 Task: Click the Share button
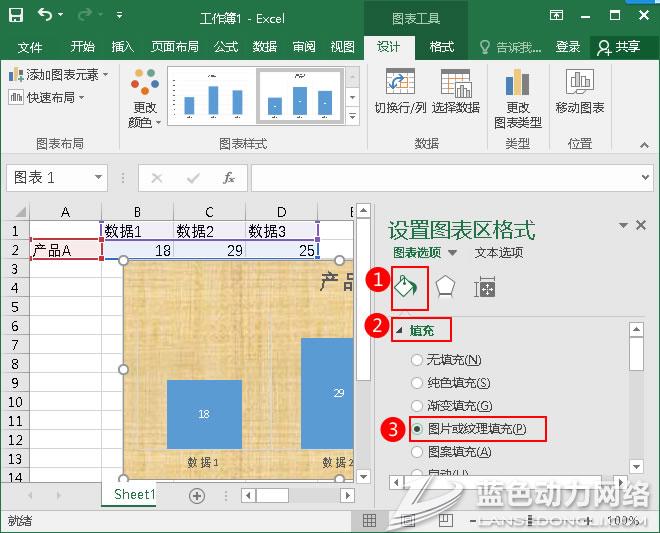pyautogui.click(x=619, y=47)
